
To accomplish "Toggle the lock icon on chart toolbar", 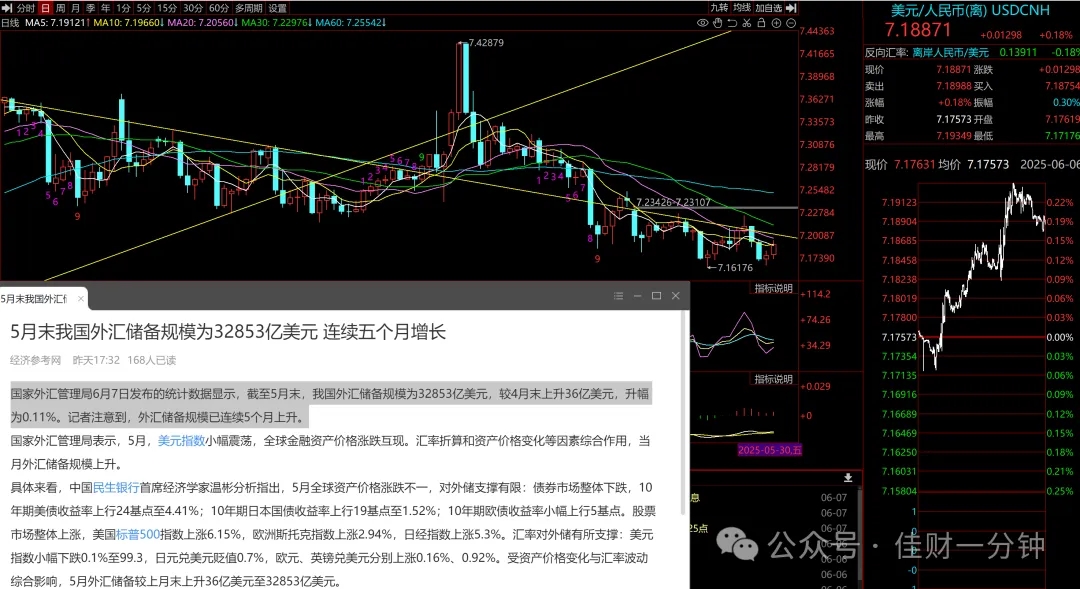I will coord(761,23).
